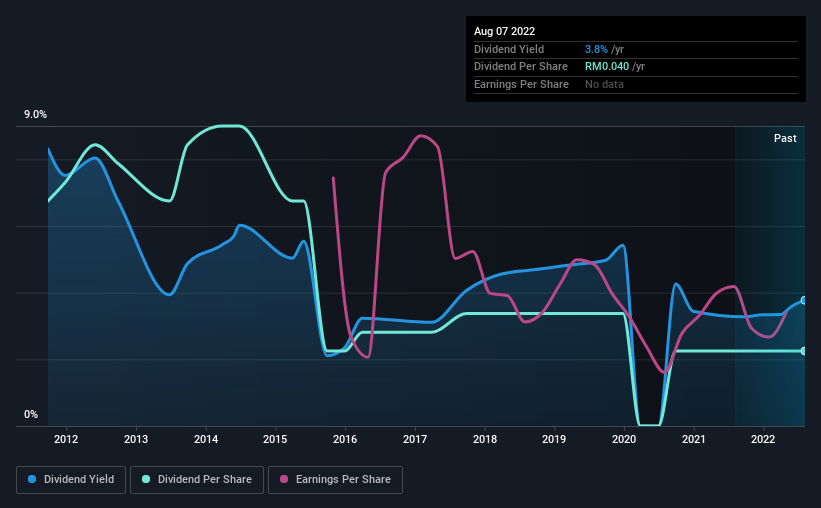
Task: Select the teal endpoint marker of the dividend line
Action: click(x=804, y=351)
